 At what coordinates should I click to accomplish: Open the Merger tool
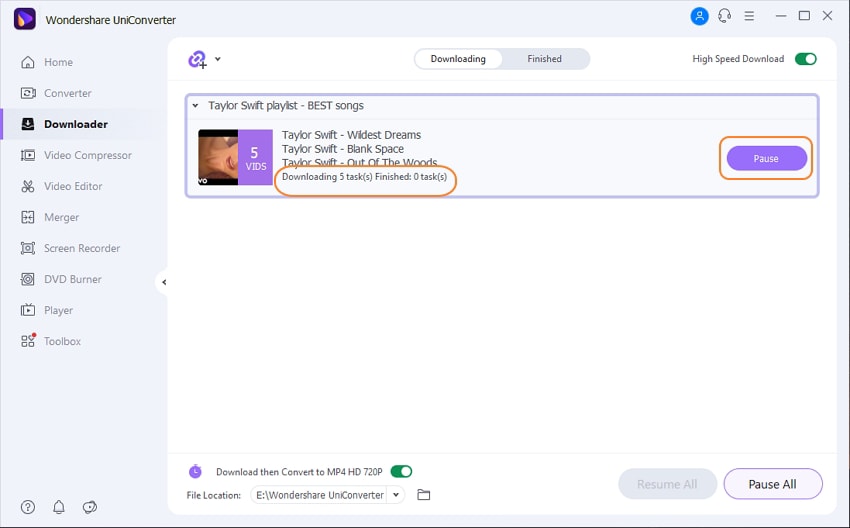[x=61, y=217]
